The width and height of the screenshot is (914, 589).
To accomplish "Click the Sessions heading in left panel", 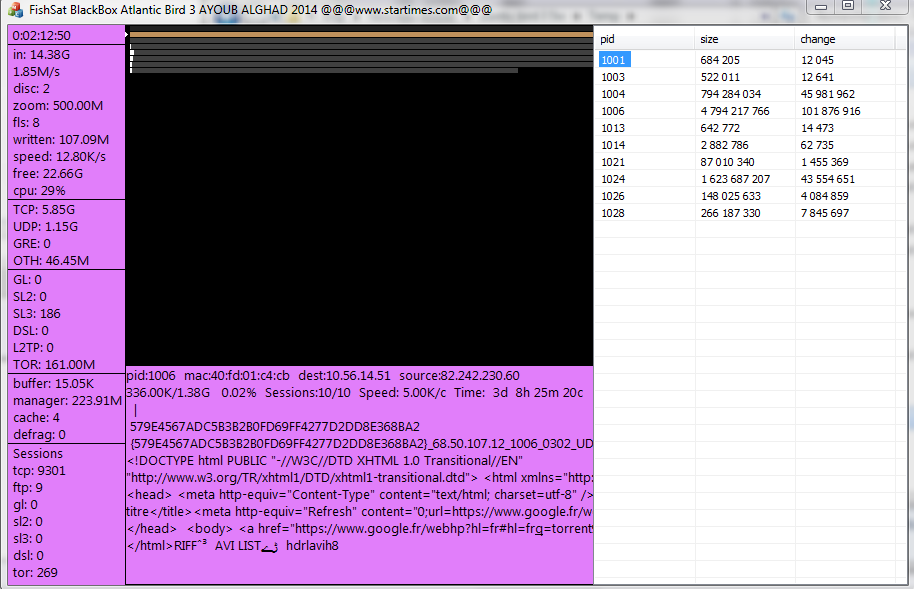I will [x=38, y=453].
